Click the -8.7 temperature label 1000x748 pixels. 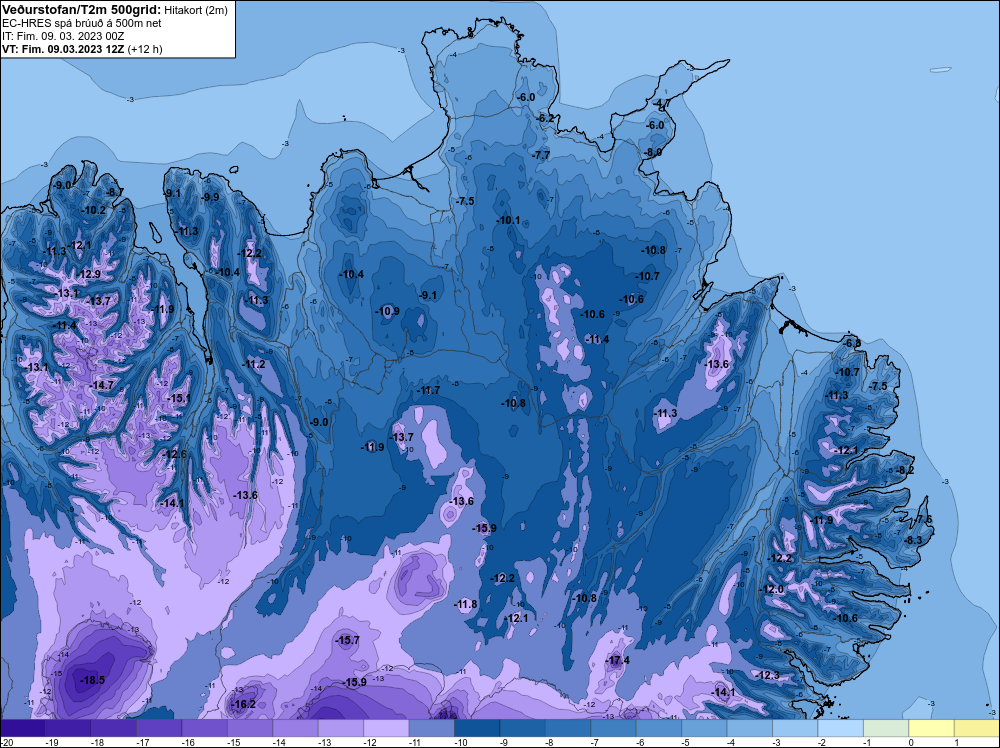[x=115, y=192]
